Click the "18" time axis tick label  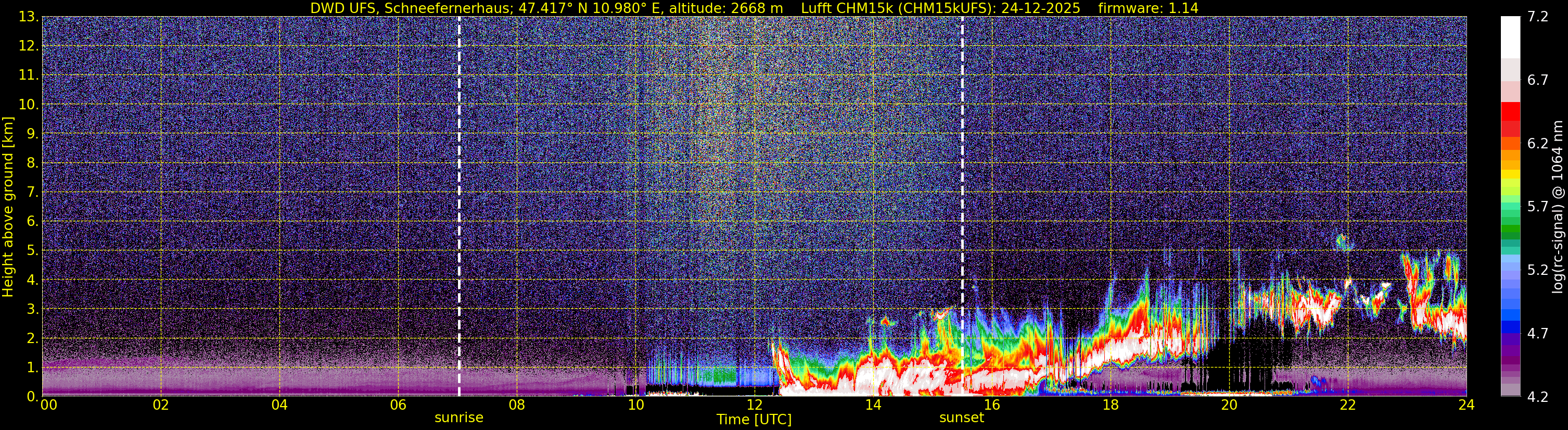pos(1110,406)
